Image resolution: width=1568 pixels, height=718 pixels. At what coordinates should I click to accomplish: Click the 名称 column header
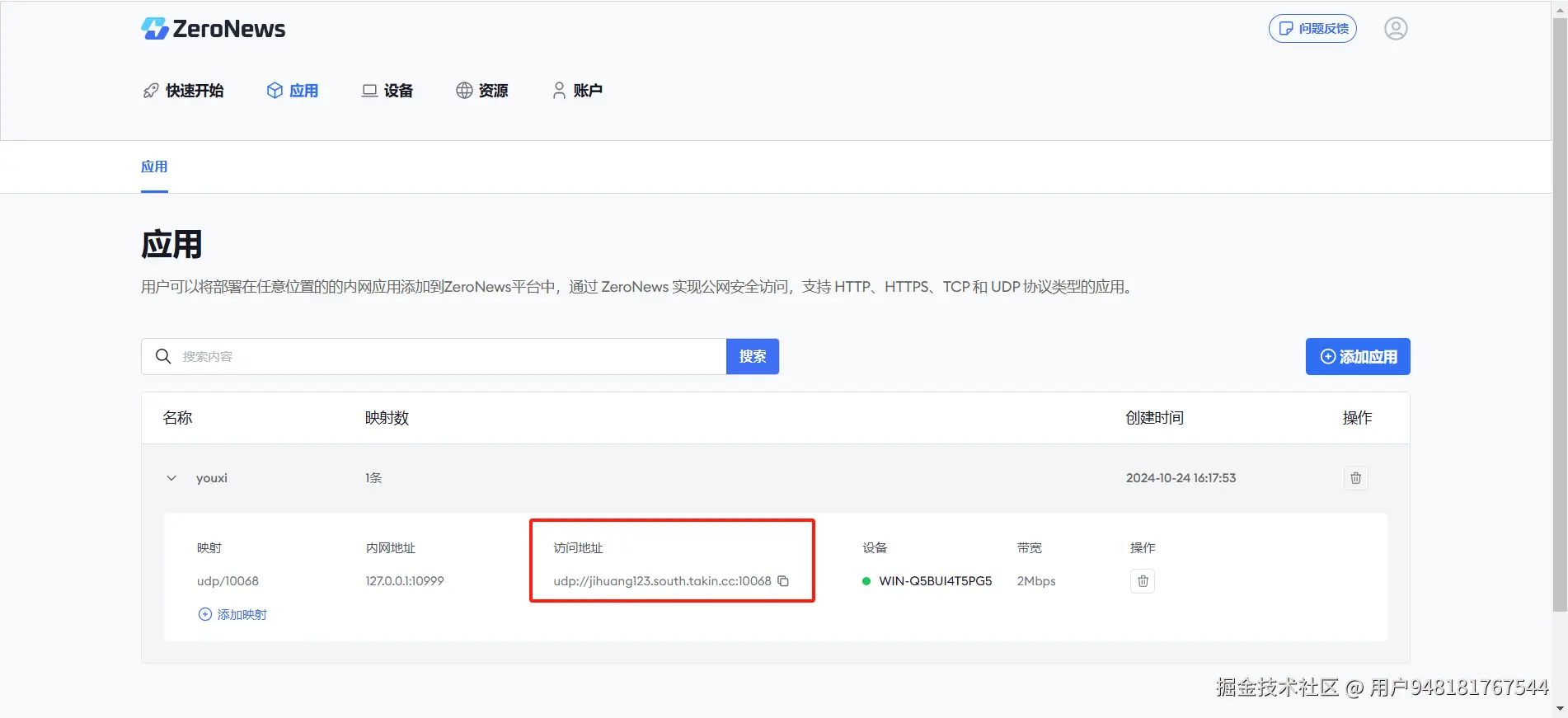click(x=177, y=418)
